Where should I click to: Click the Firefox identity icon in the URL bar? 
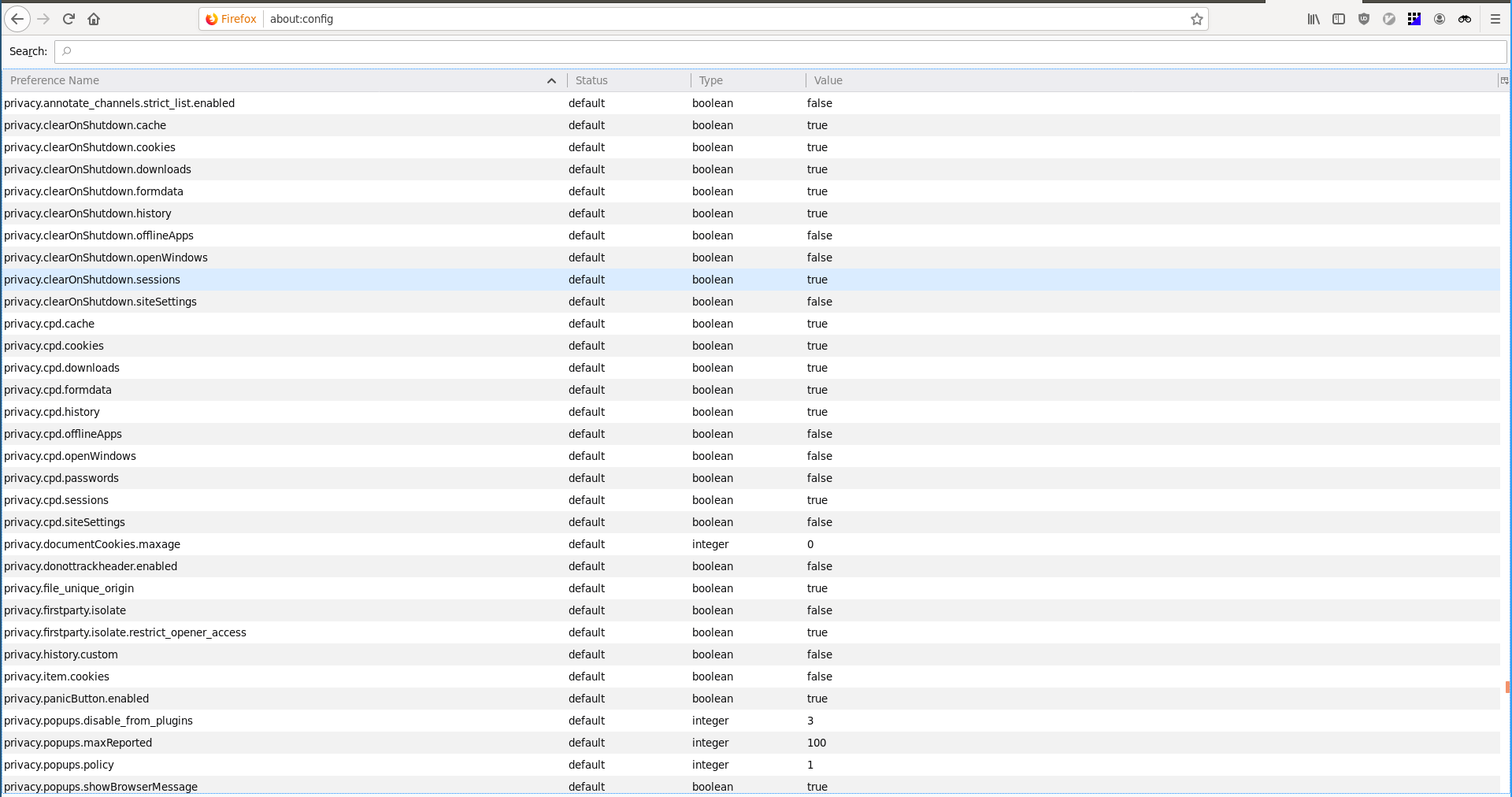pyautogui.click(x=232, y=19)
